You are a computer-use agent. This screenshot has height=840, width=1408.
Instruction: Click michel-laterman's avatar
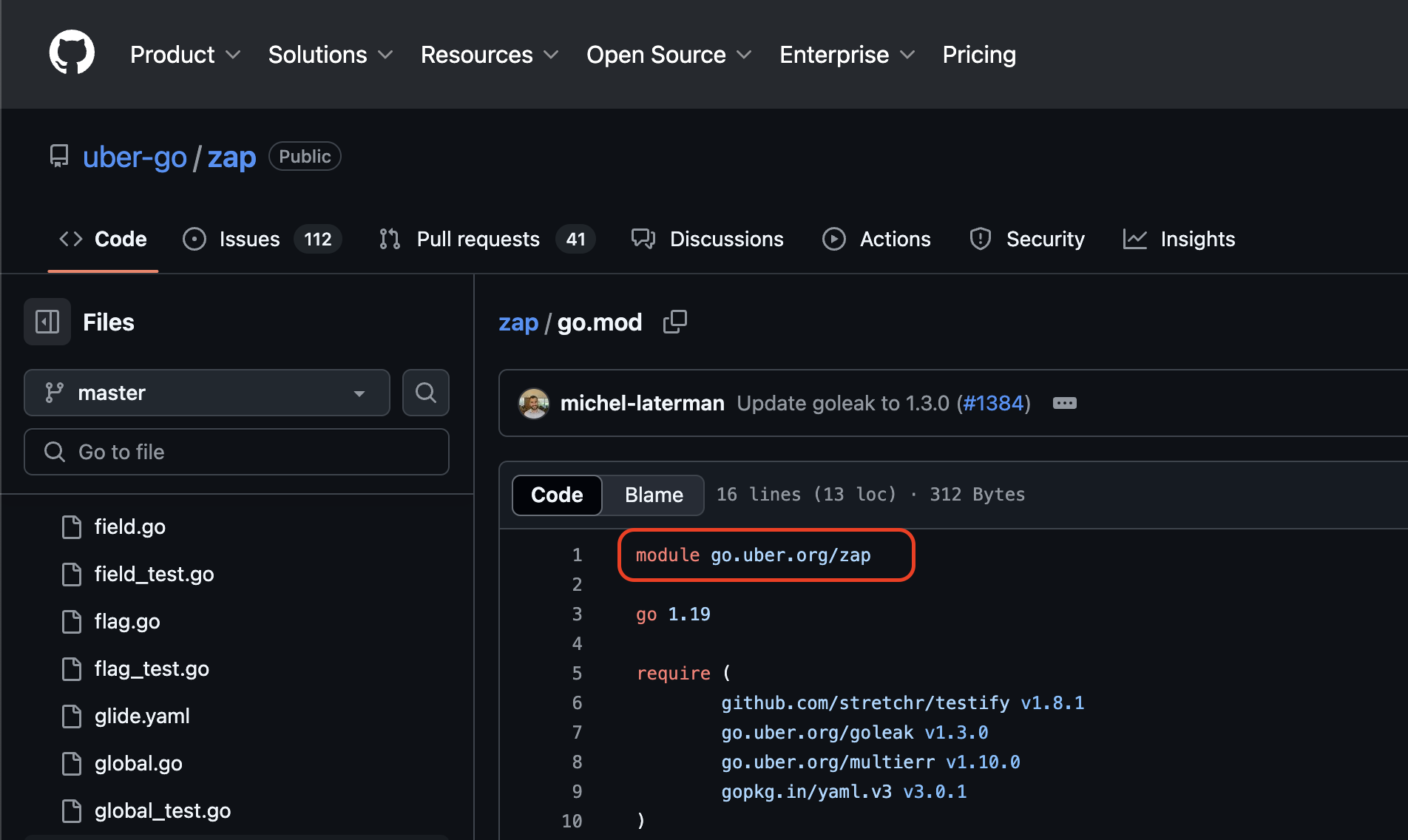pyautogui.click(x=533, y=403)
